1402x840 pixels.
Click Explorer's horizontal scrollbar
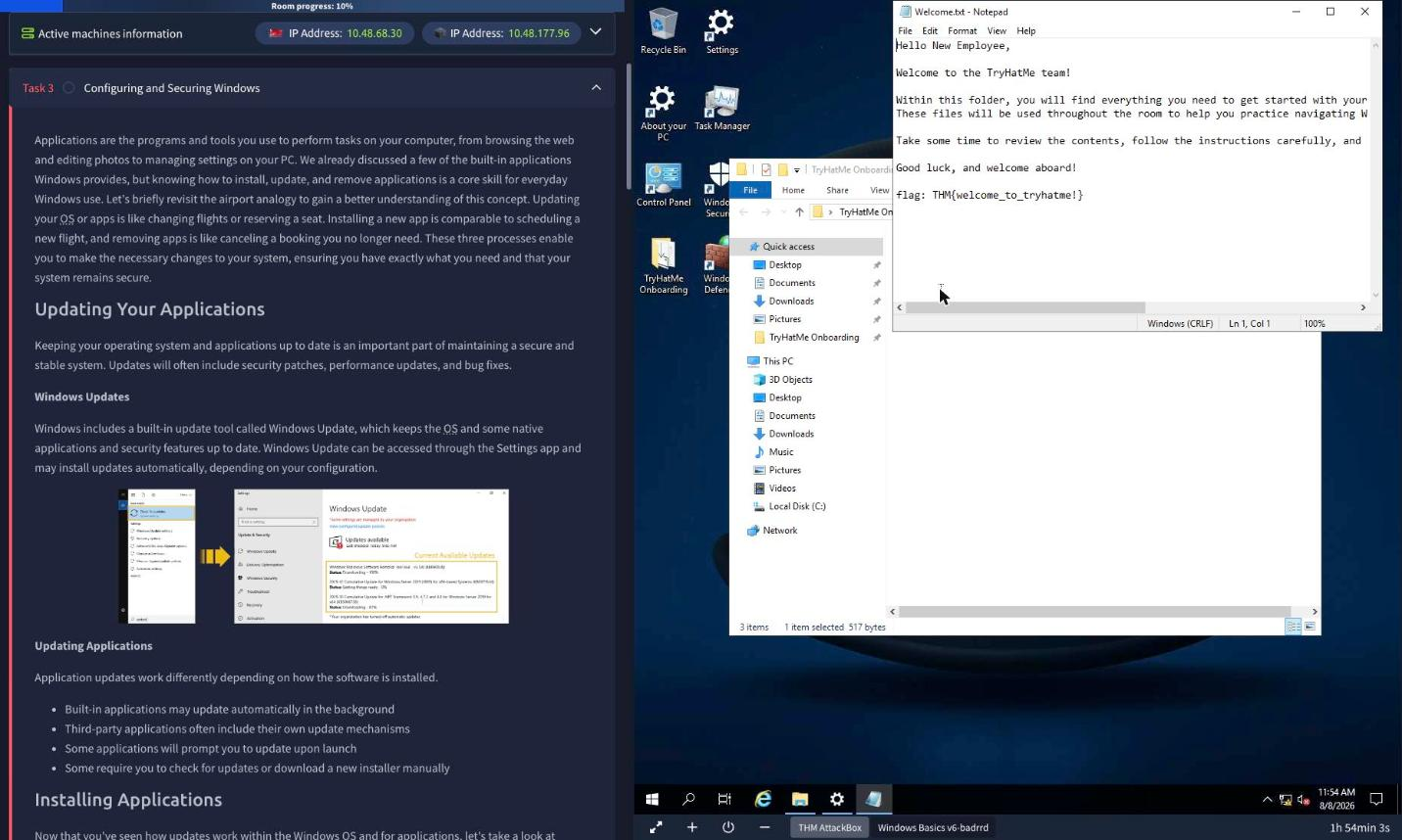(x=1095, y=612)
